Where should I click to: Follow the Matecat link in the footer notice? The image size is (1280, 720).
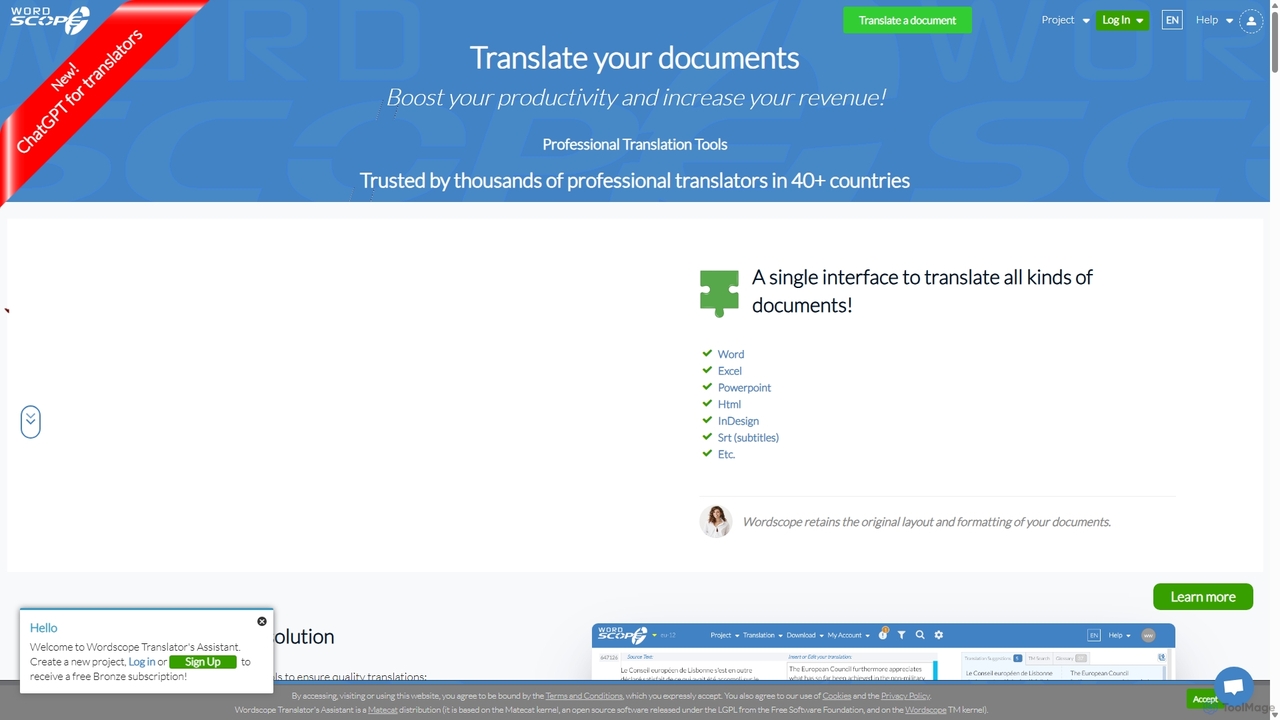point(382,710)
